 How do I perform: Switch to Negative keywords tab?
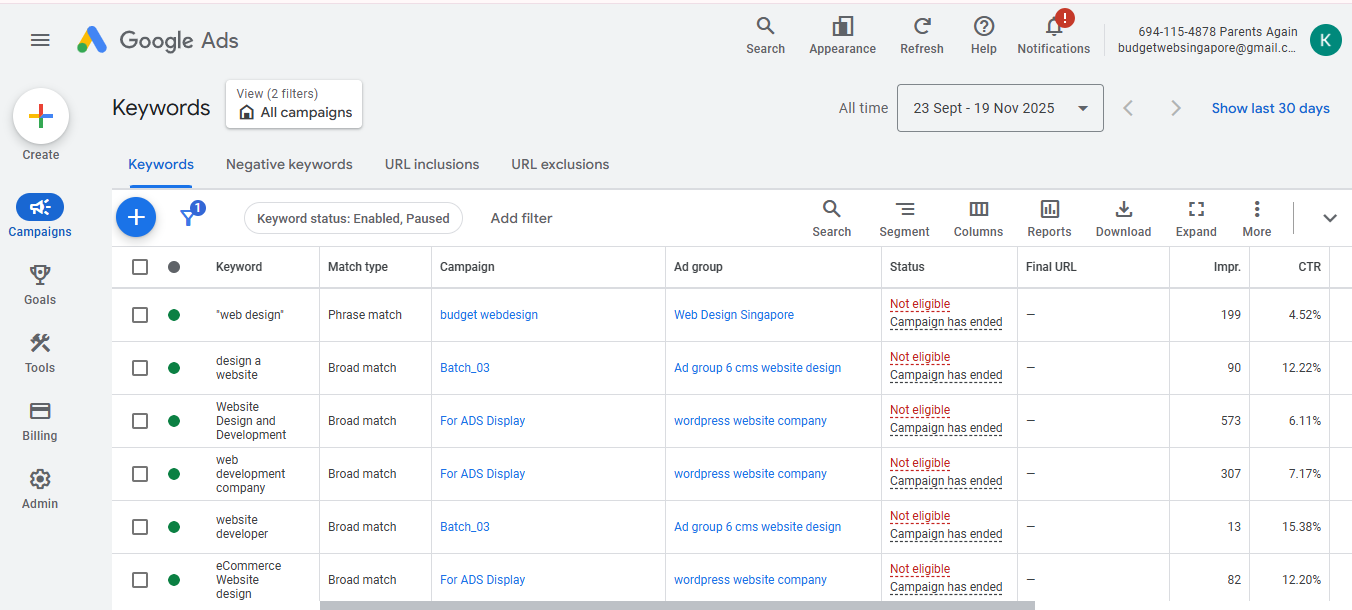289,164
